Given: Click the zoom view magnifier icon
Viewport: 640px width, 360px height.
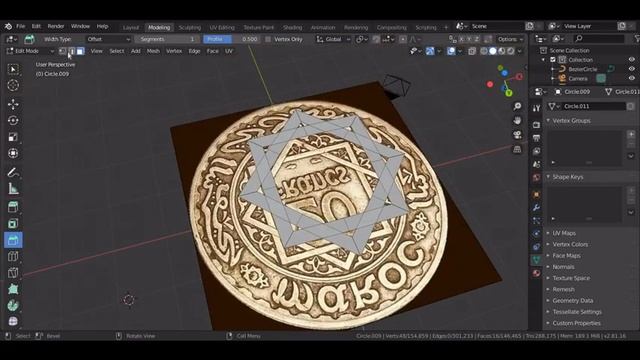Looking at the screenshot, I should (x=518, y=106).
